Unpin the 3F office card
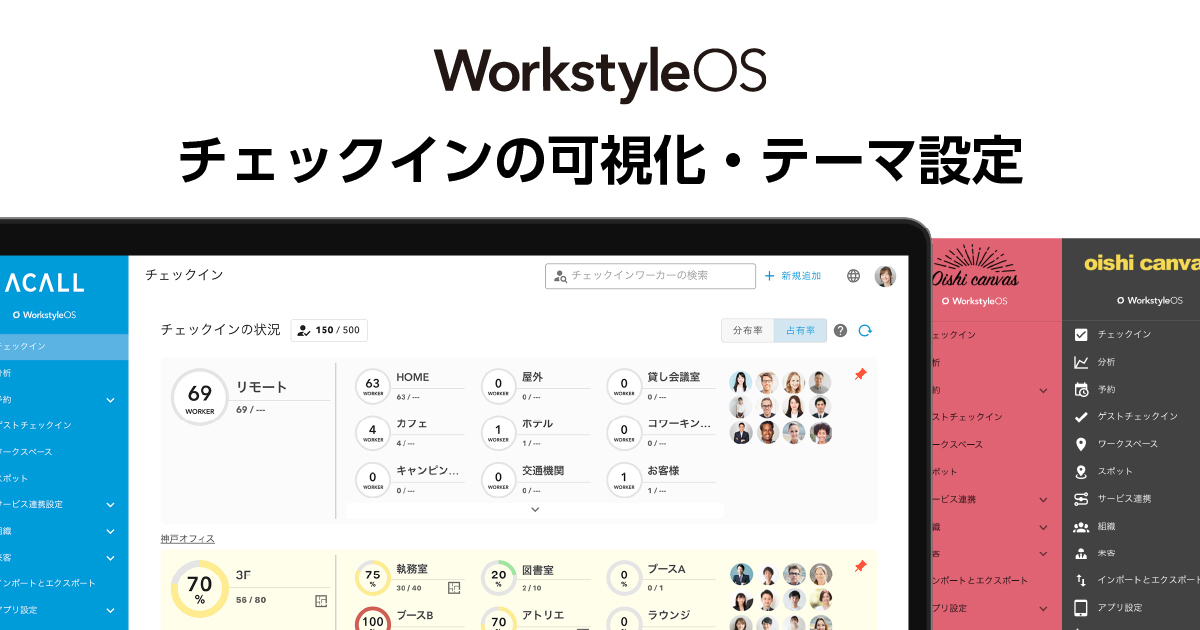1200x630 pixels. tap(860, 566)
